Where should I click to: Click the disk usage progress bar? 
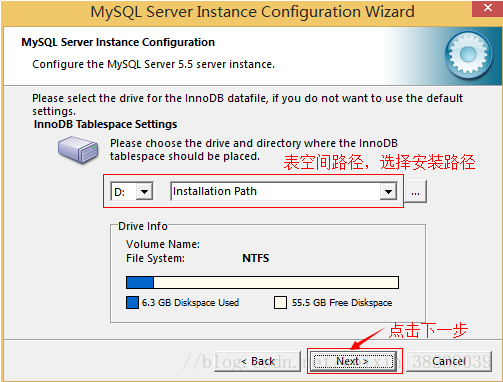[262, 282]
